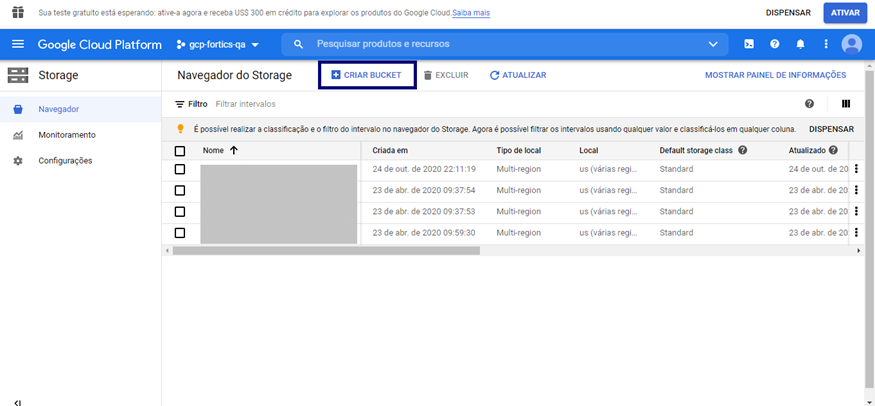Click the Storage product icon
Screen dimensions: 875x406
click(x=18, y=75)
